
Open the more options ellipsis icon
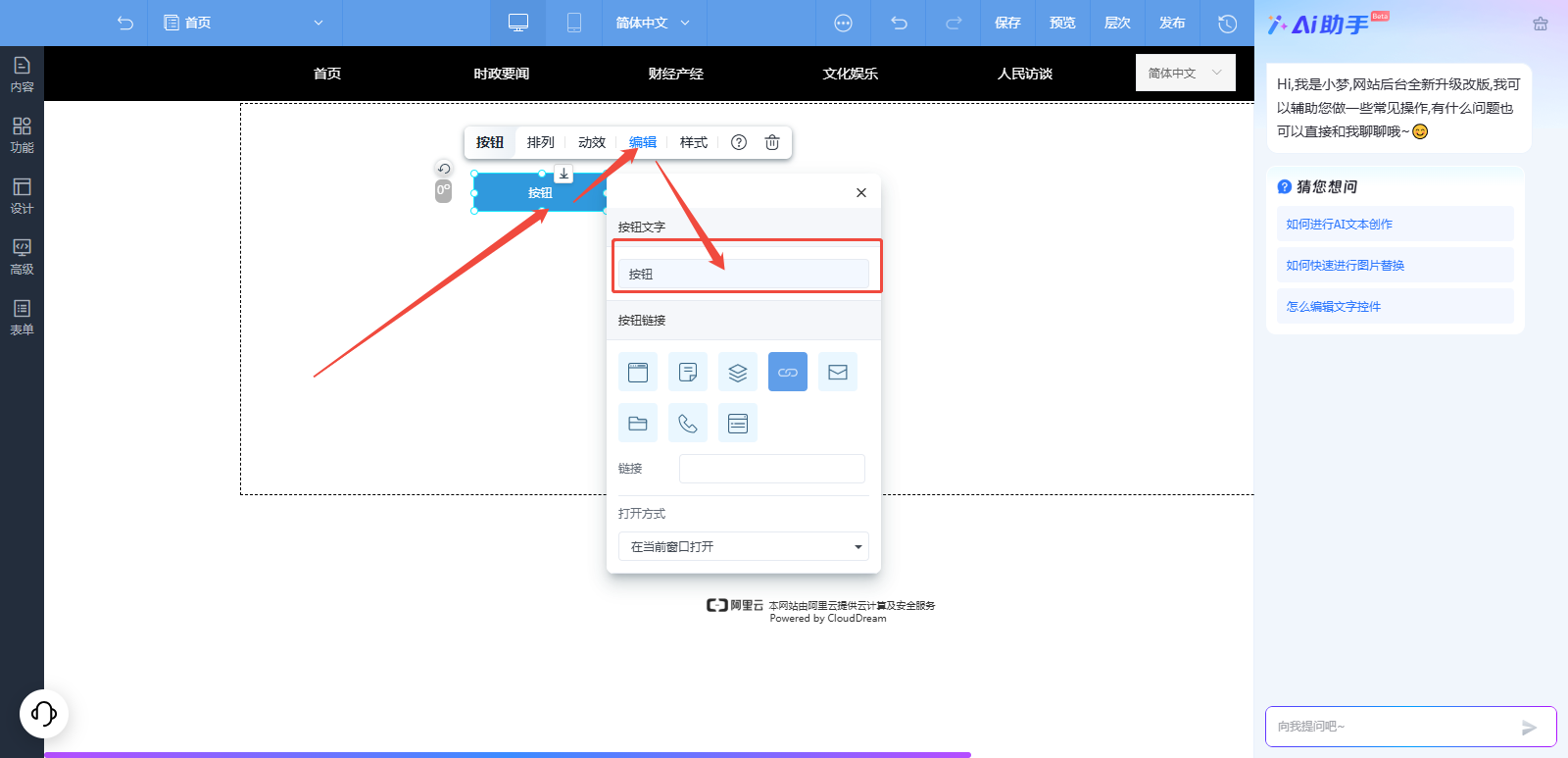pyautogui.click(x=843, y=23)
